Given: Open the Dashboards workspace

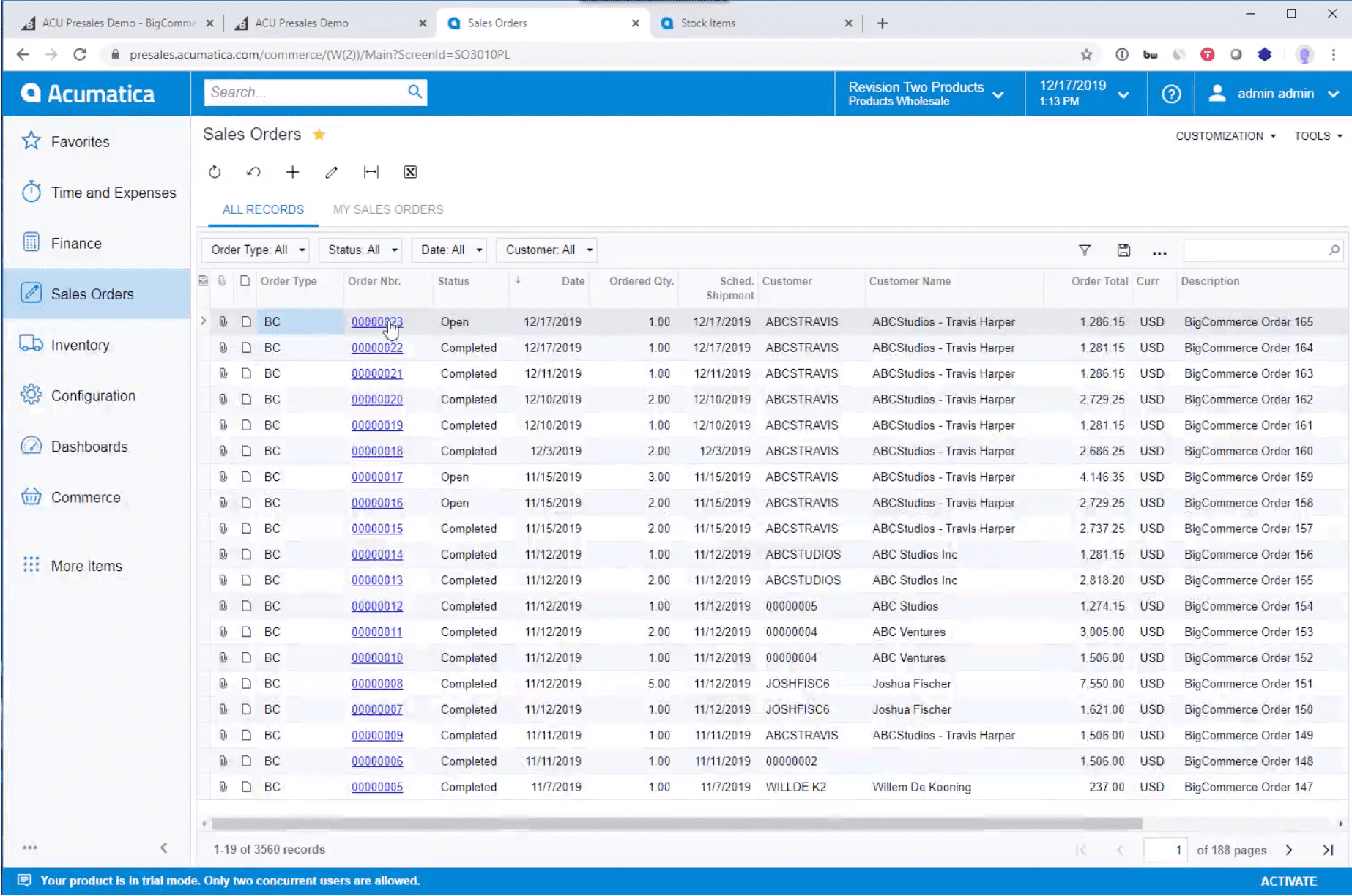Looking at the screenshot, I should [97, 447].
